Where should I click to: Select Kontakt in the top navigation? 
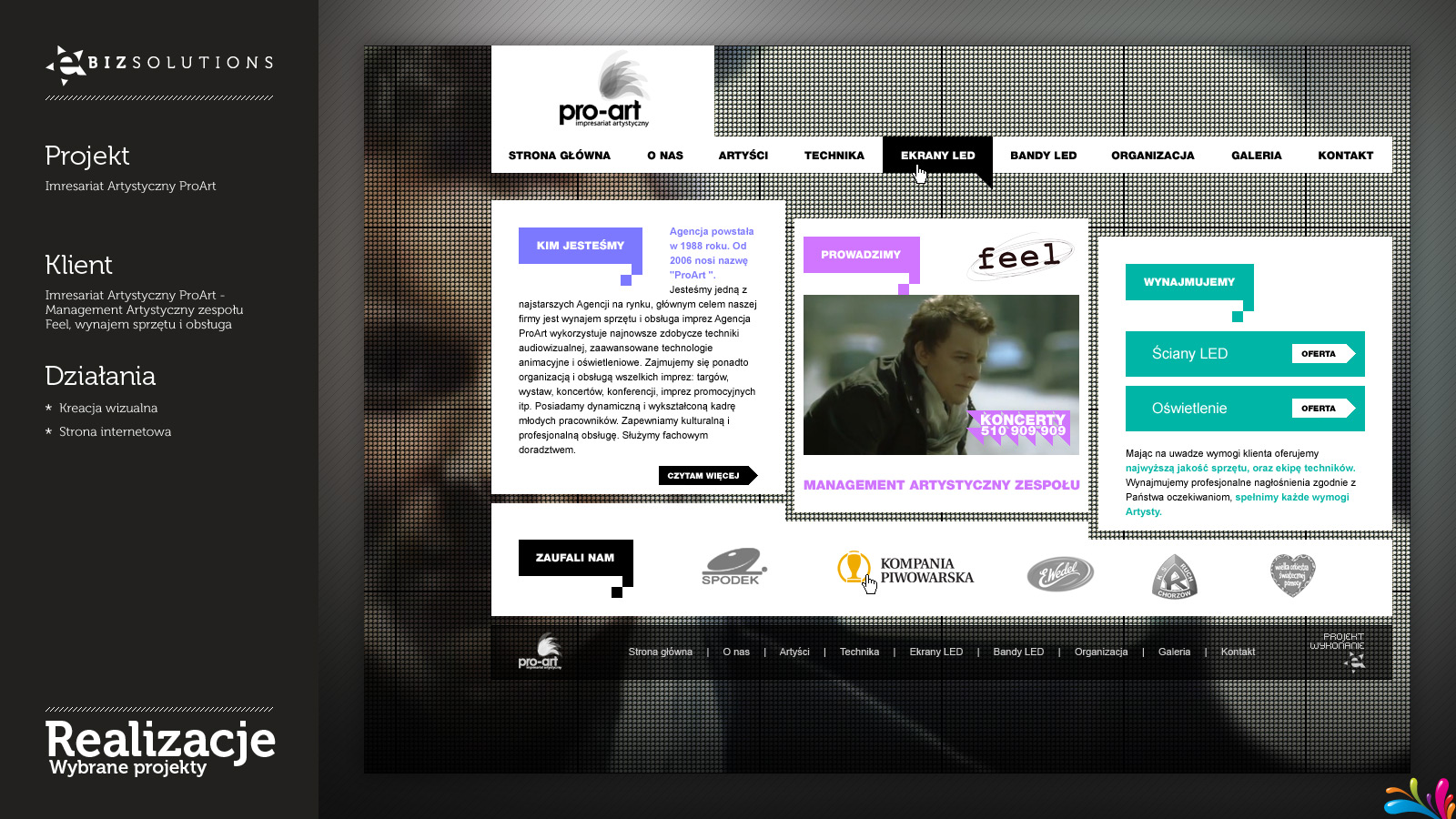point(1345,156)
